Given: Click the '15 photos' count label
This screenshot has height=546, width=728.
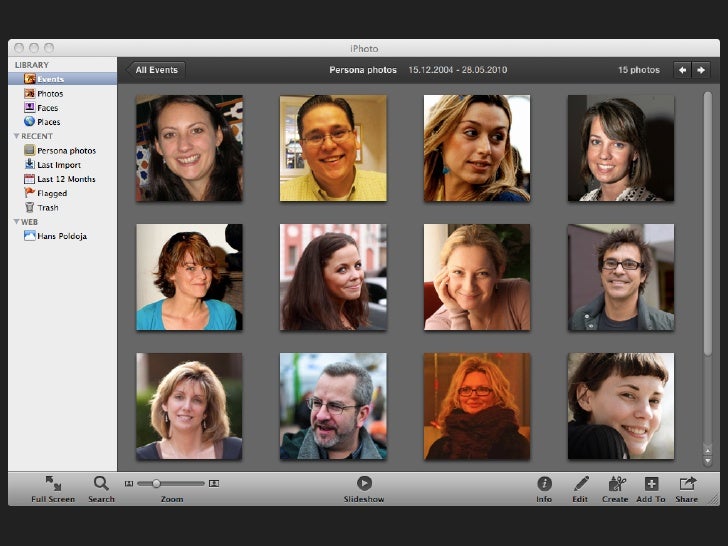Looking at the screenshot, I should pyautogui.click(x=639, y=70).
